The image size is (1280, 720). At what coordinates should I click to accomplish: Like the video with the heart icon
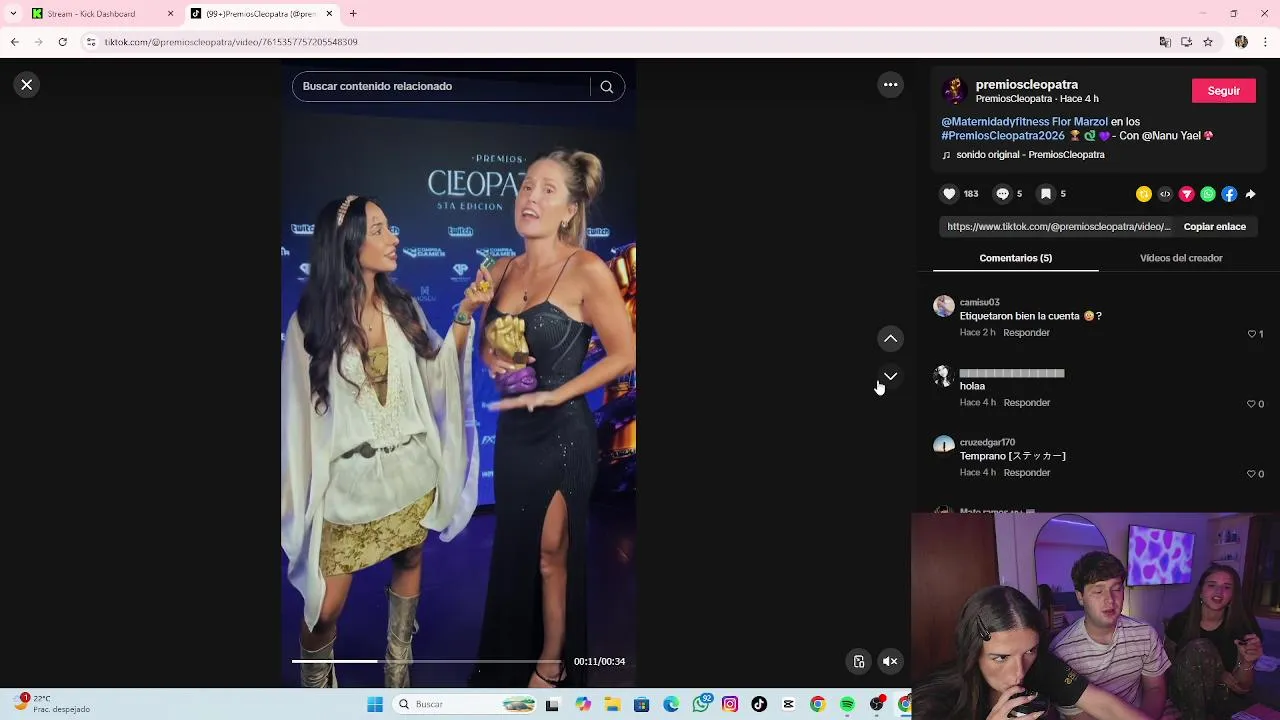click(949, 194)
